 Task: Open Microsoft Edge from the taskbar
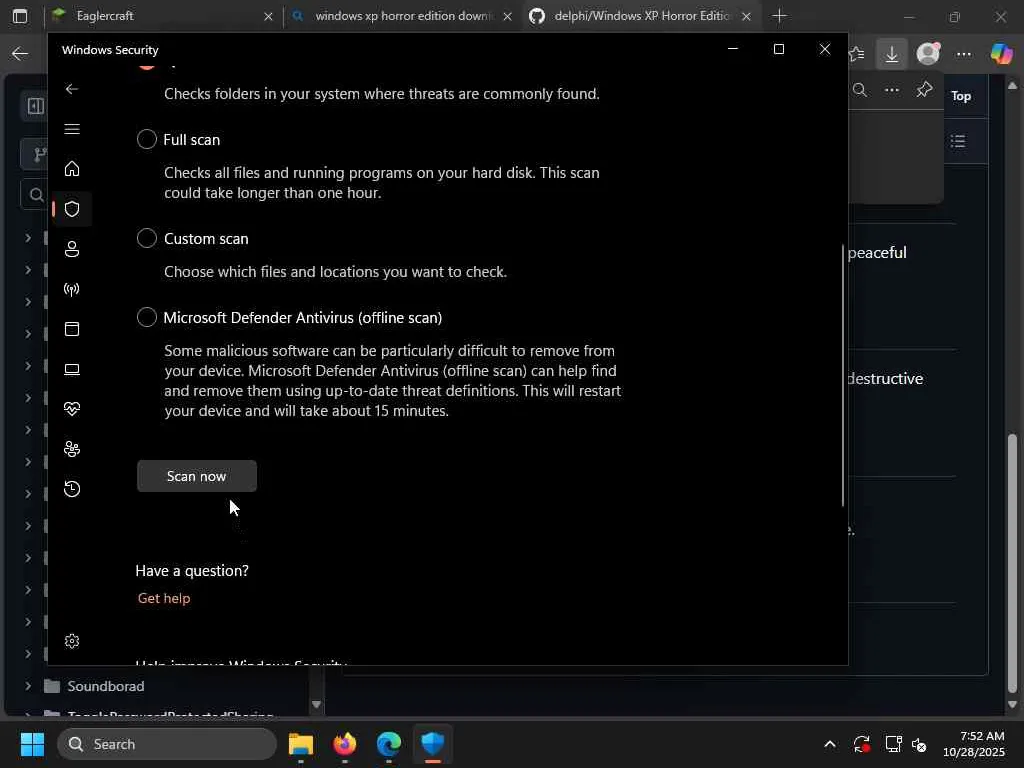(x=389, y=744)
